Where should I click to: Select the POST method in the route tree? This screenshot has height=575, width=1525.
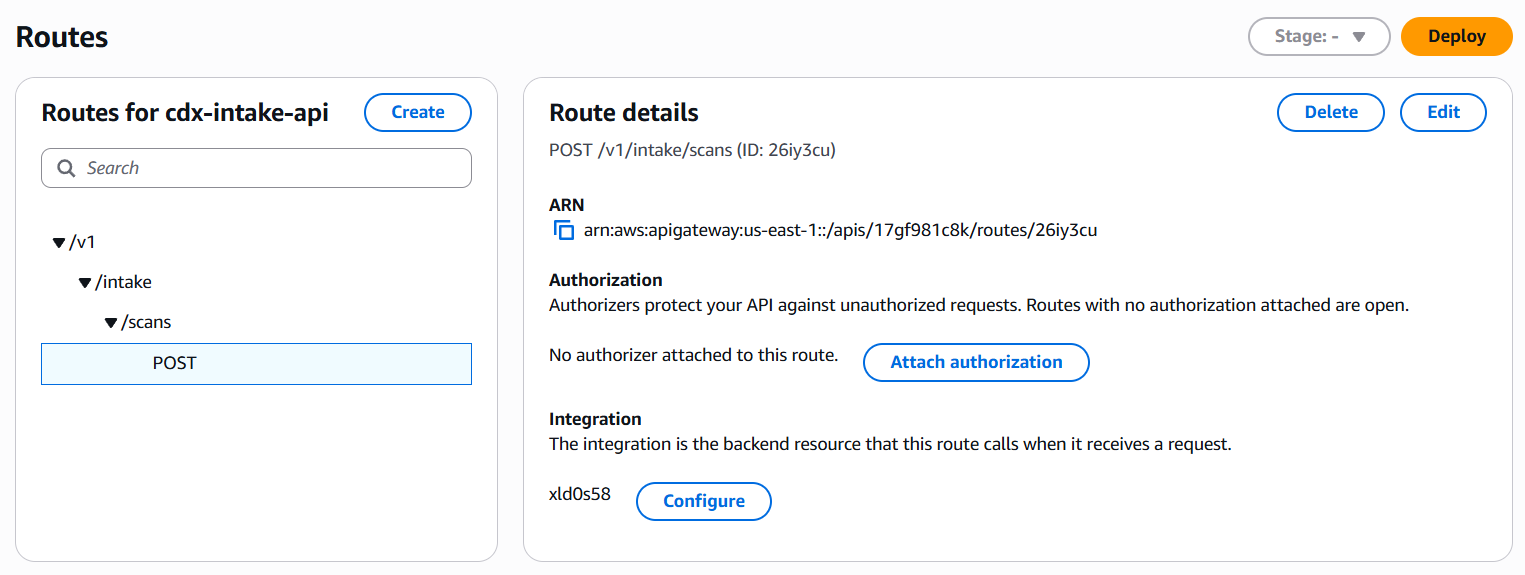(174, 363)
